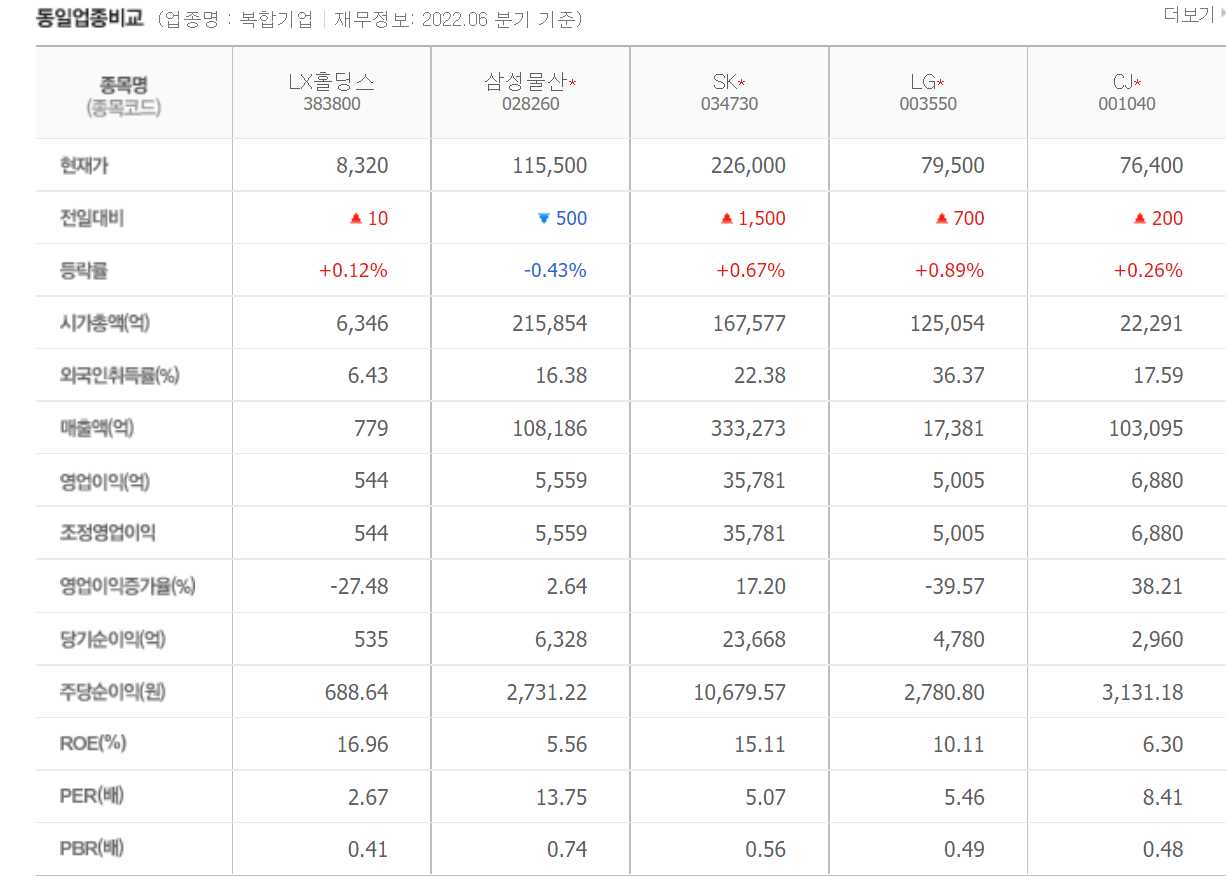Click red up arrow beside 10
Viewport: 1228px width, 881px height.
[355, 218]
